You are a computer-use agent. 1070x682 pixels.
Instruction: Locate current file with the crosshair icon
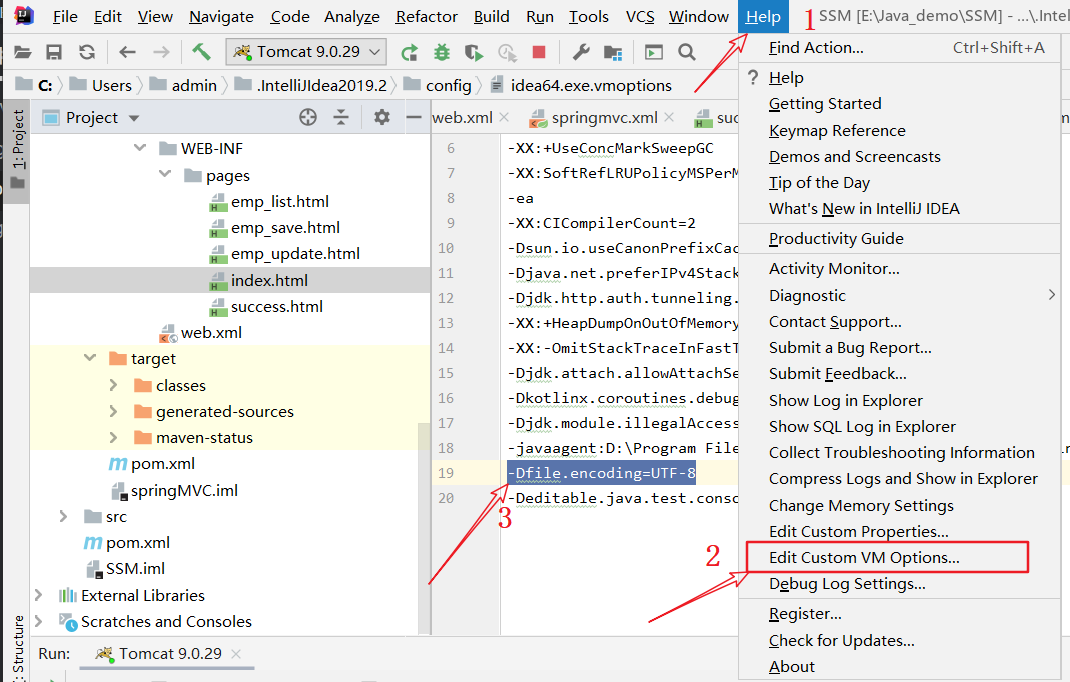(x=308, y=117)
